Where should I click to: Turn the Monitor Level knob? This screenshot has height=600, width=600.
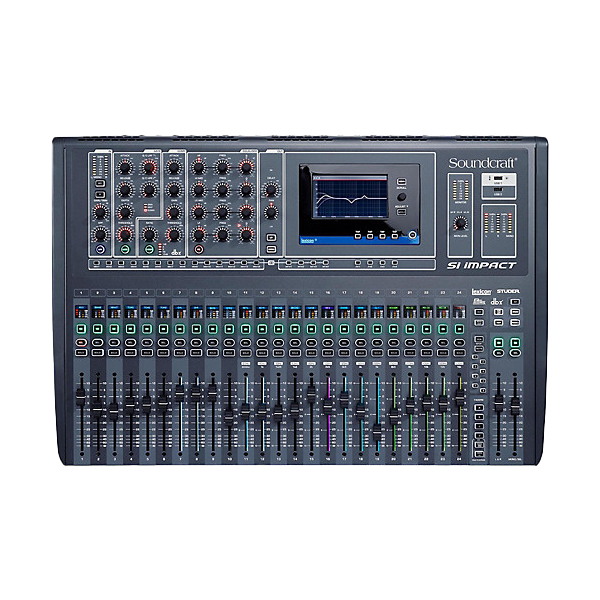coord(460,223)
